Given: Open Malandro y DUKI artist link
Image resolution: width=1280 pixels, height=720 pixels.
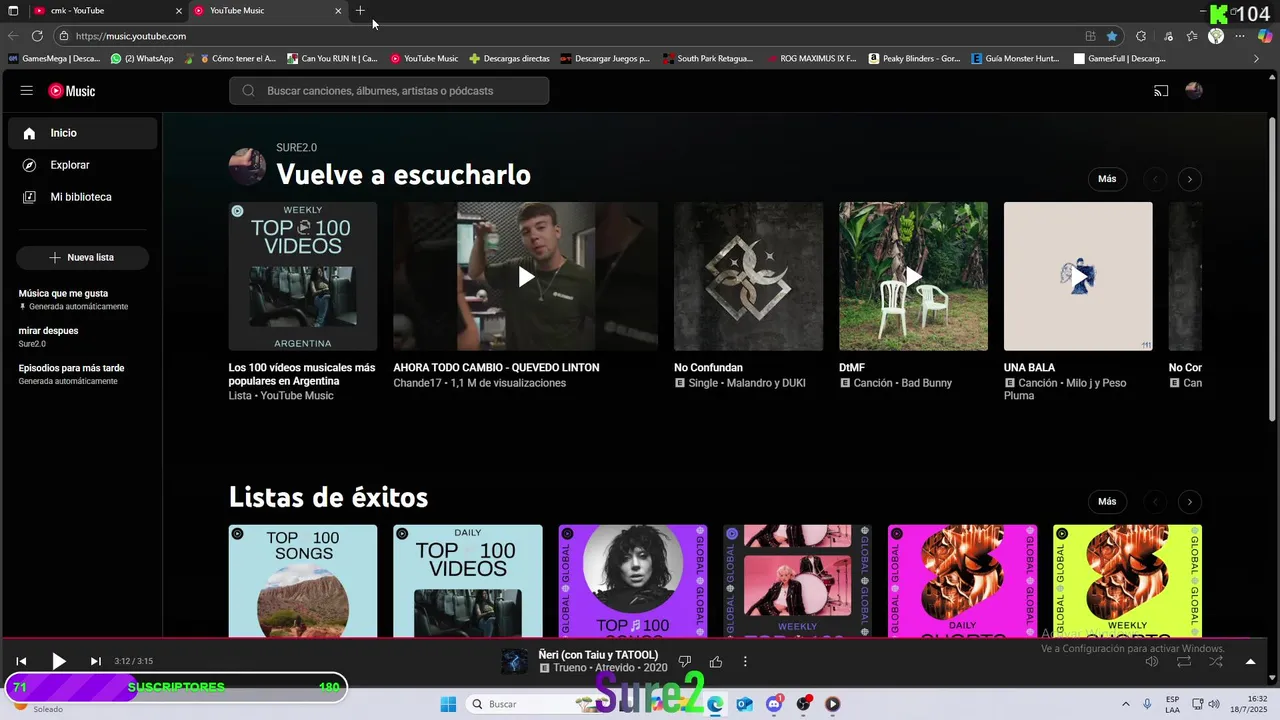Looking at the screenshot, I should point(765,383).
